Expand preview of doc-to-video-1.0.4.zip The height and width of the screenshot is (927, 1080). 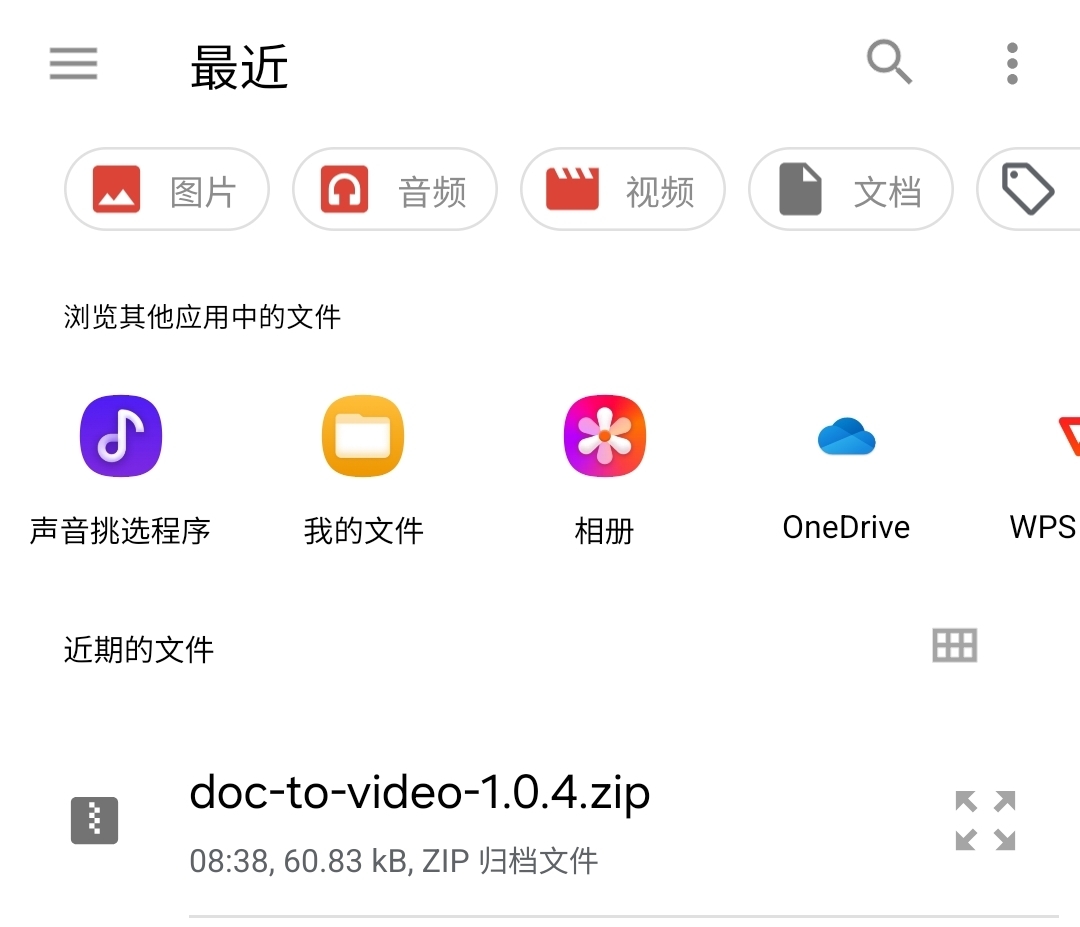point(986,821)
